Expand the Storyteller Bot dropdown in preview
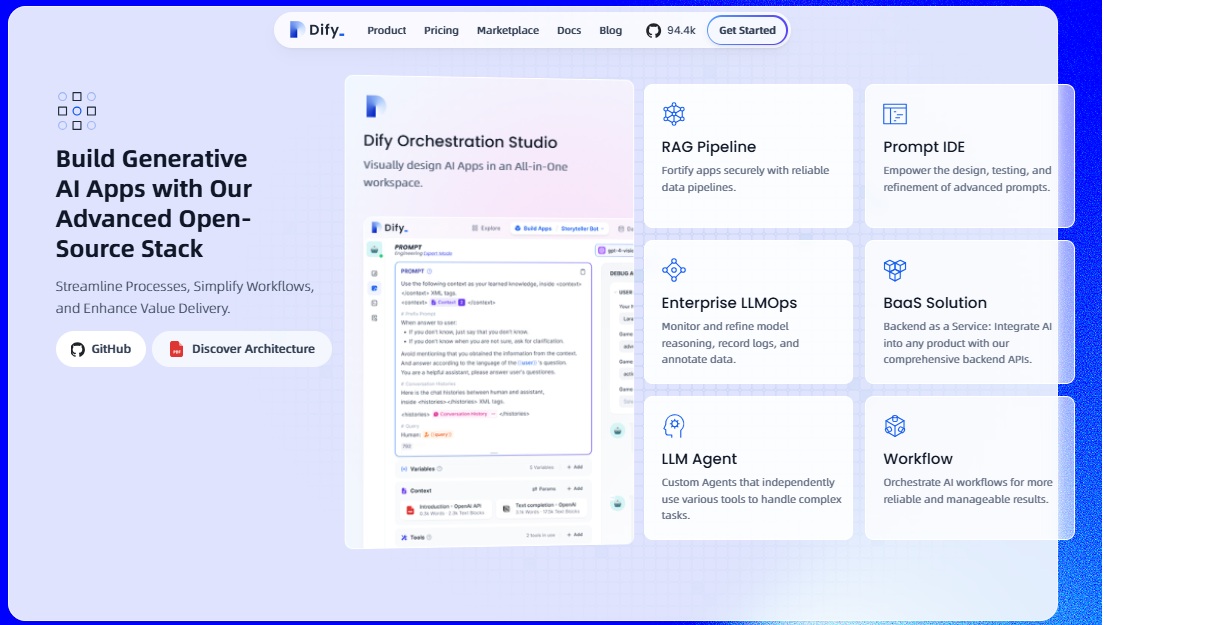Screen dimensions: 1222x625 [x=583, y=228]
